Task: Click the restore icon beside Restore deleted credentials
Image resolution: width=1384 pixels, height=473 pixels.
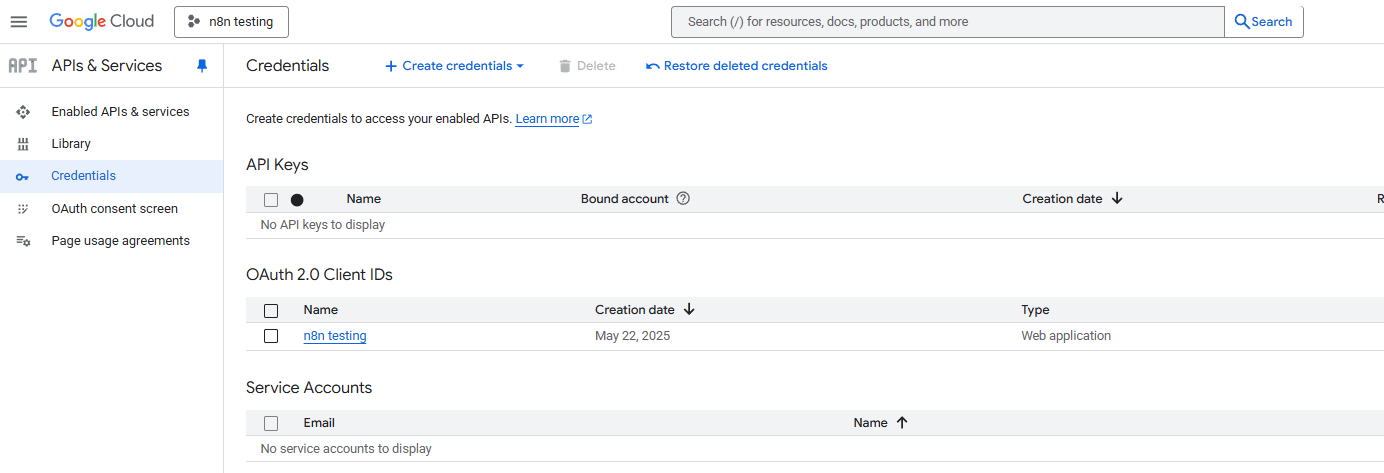Action: click(653, 66)
